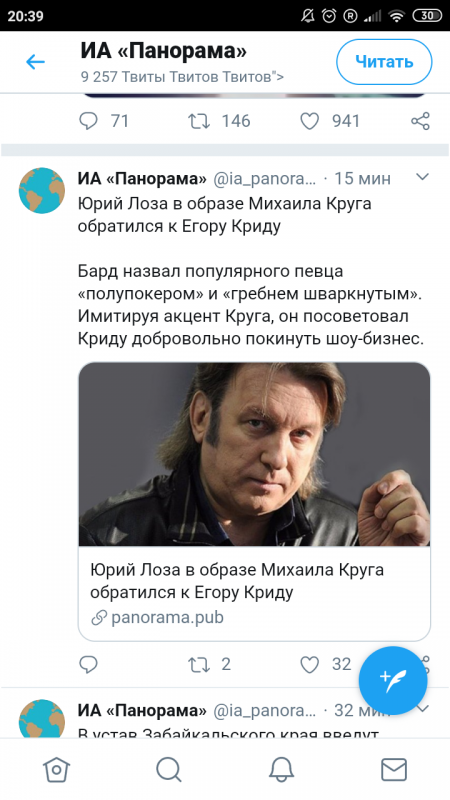The width and height of the screenshot is (450, 800).
Task: Like the tweet with 941 likes
Action: [309, 121]
